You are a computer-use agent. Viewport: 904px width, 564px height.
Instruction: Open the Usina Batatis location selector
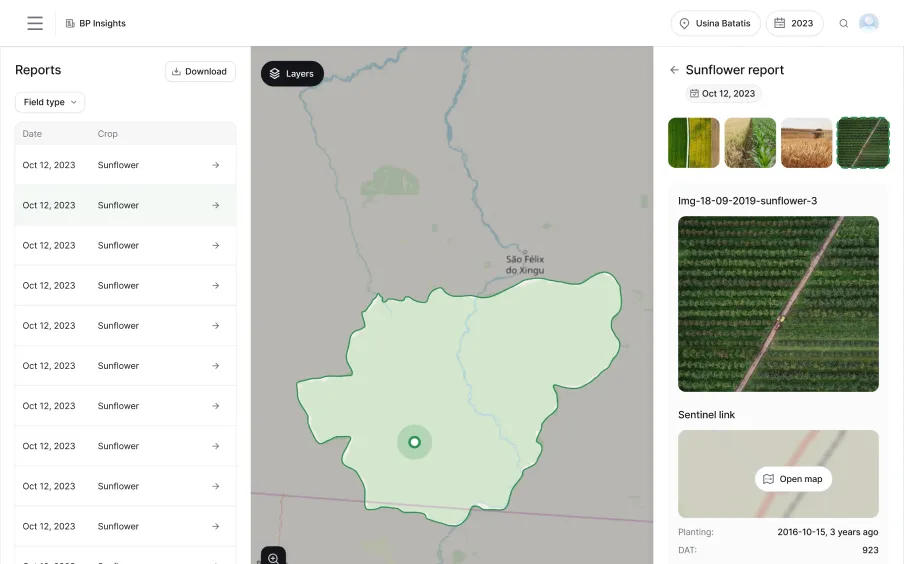tap(715, 23)
